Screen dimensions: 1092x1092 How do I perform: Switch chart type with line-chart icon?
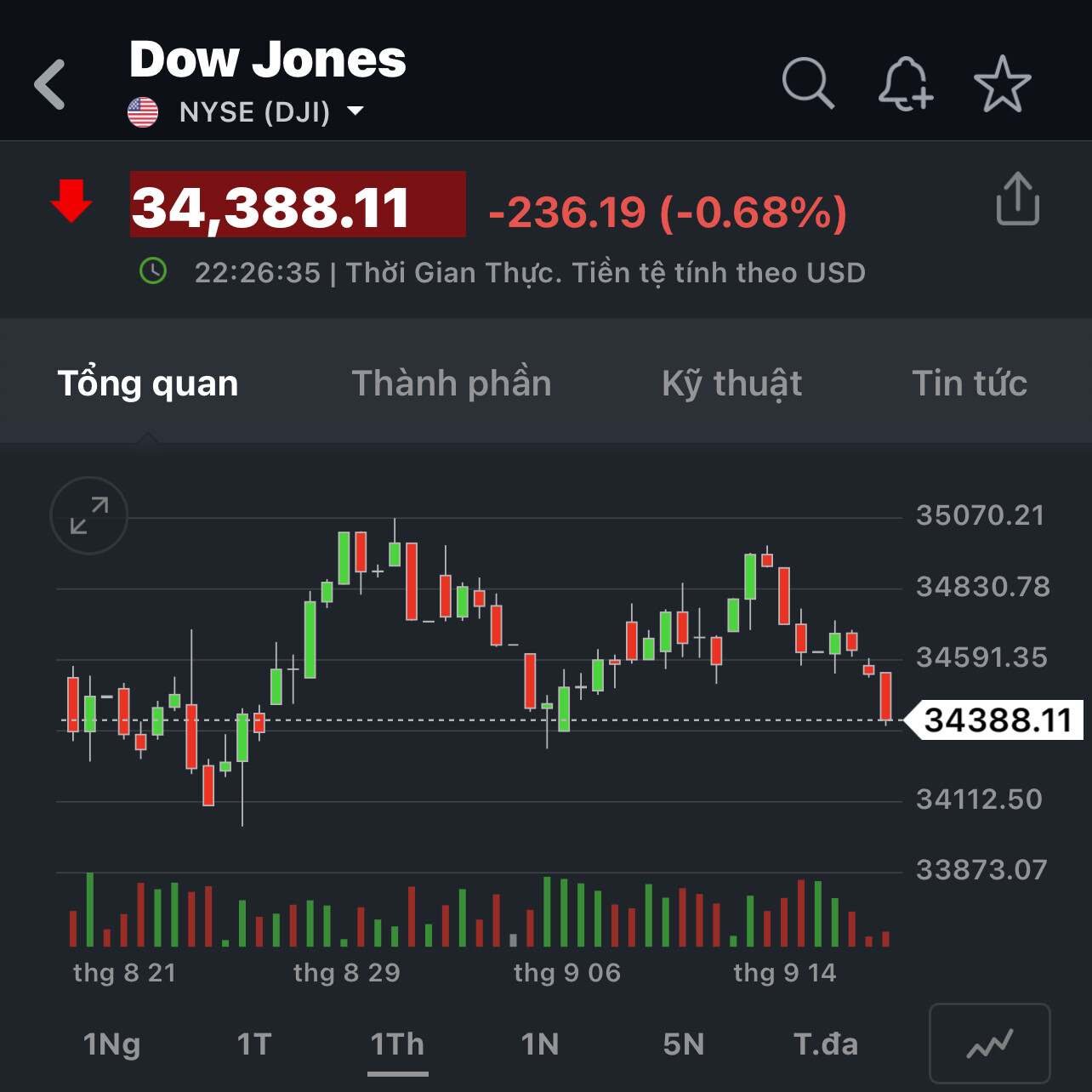(989, 1044)
